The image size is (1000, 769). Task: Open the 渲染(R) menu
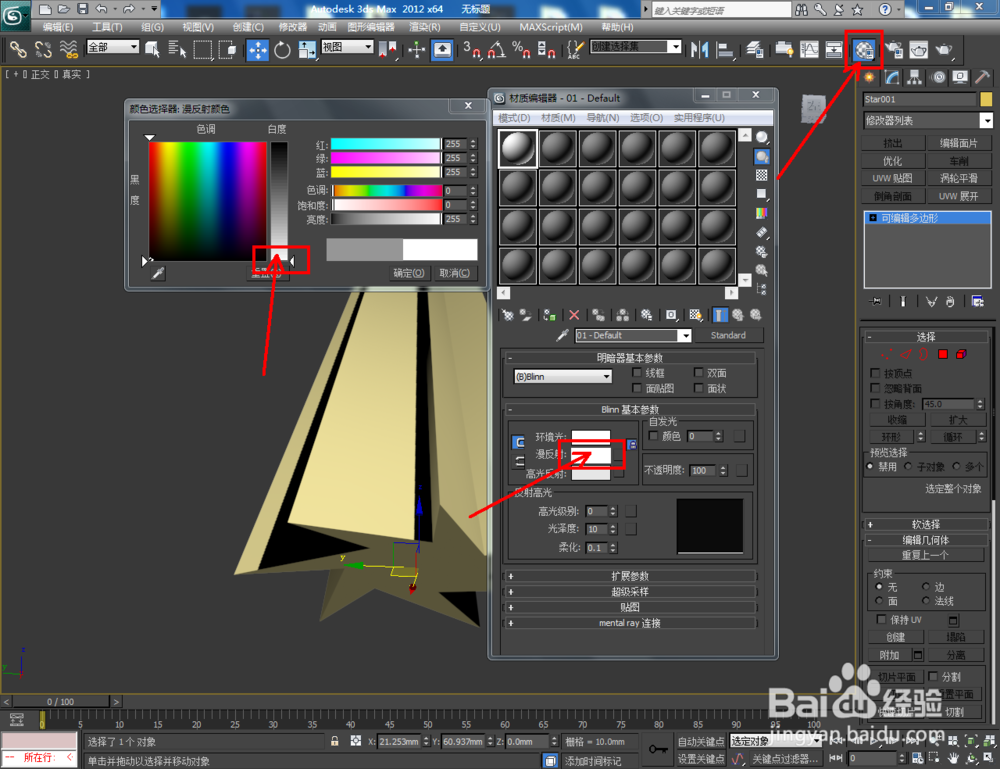[425, 27]
